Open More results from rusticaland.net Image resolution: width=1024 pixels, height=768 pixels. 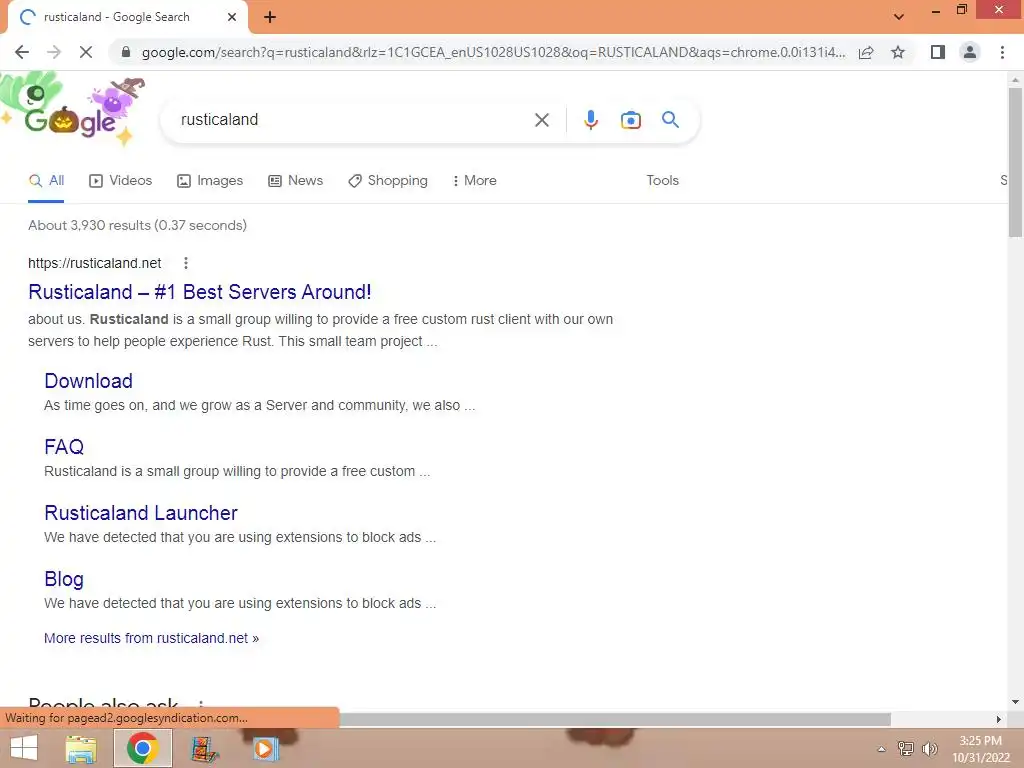(152, 638)
